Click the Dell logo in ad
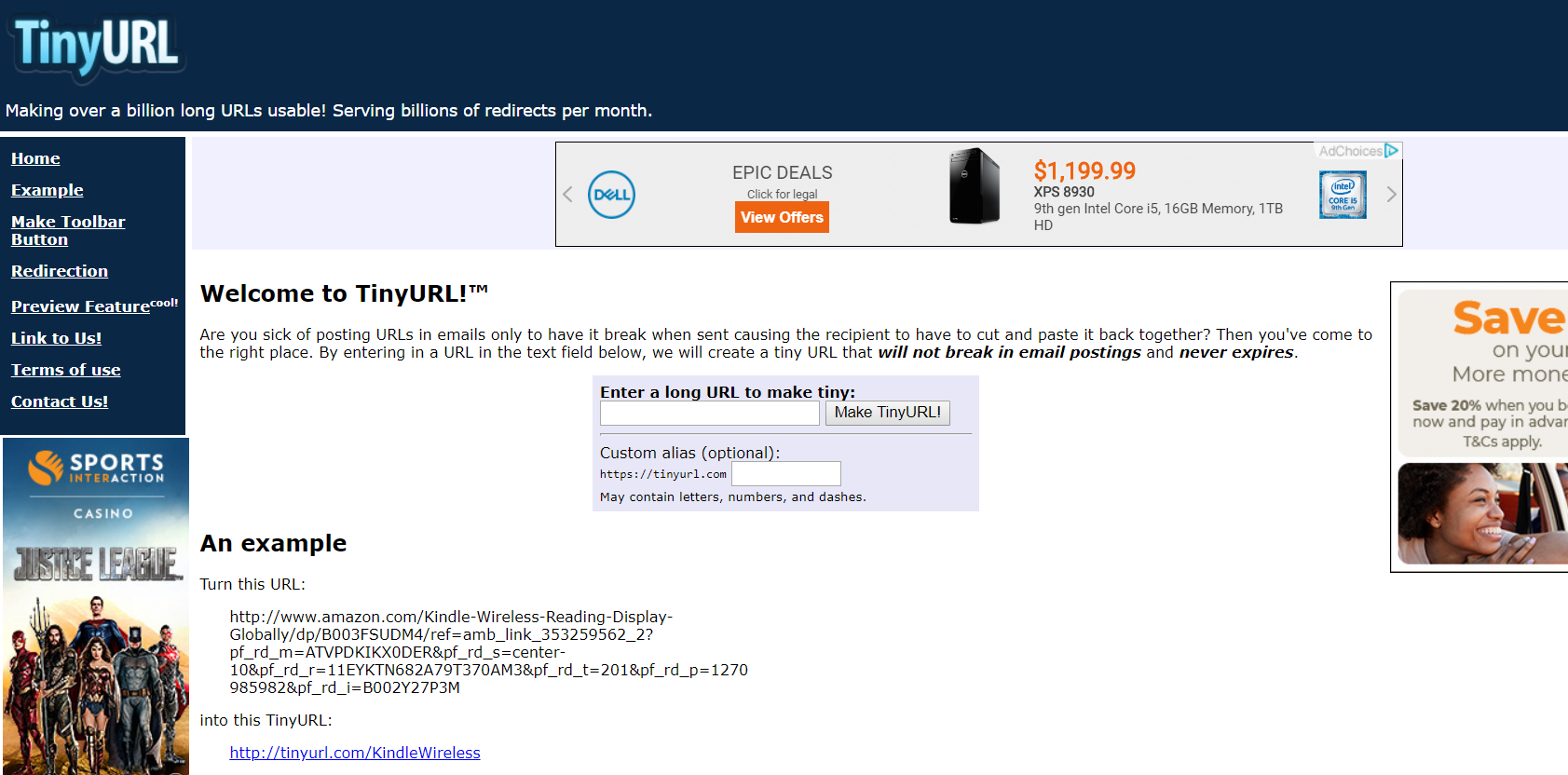 pyautogui.click(x=611, y=195)
